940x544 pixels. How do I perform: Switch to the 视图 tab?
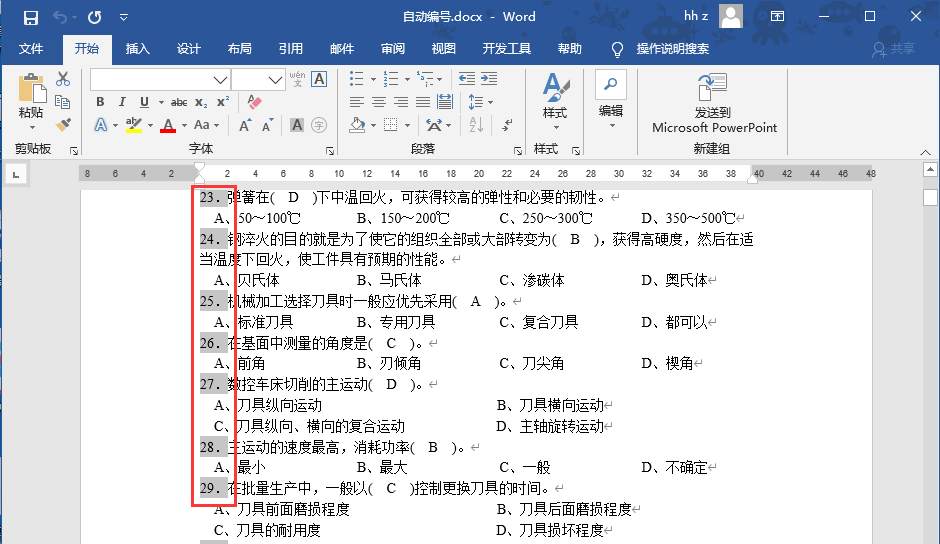coord(443,49)
